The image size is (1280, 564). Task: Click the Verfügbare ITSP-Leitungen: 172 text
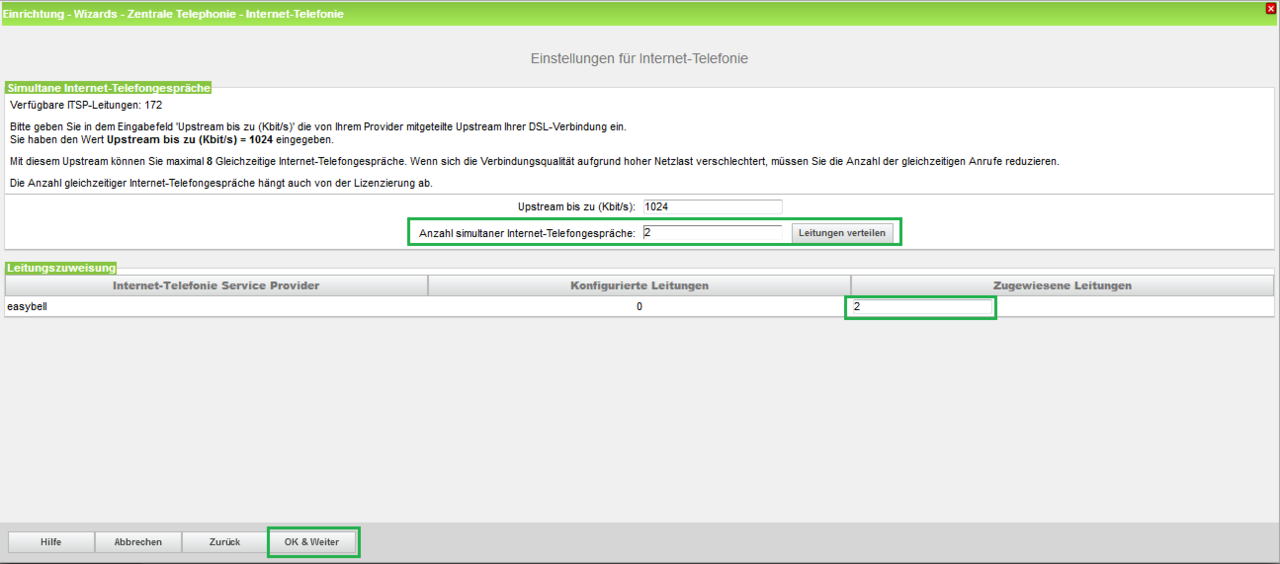(x=86, y=105)
